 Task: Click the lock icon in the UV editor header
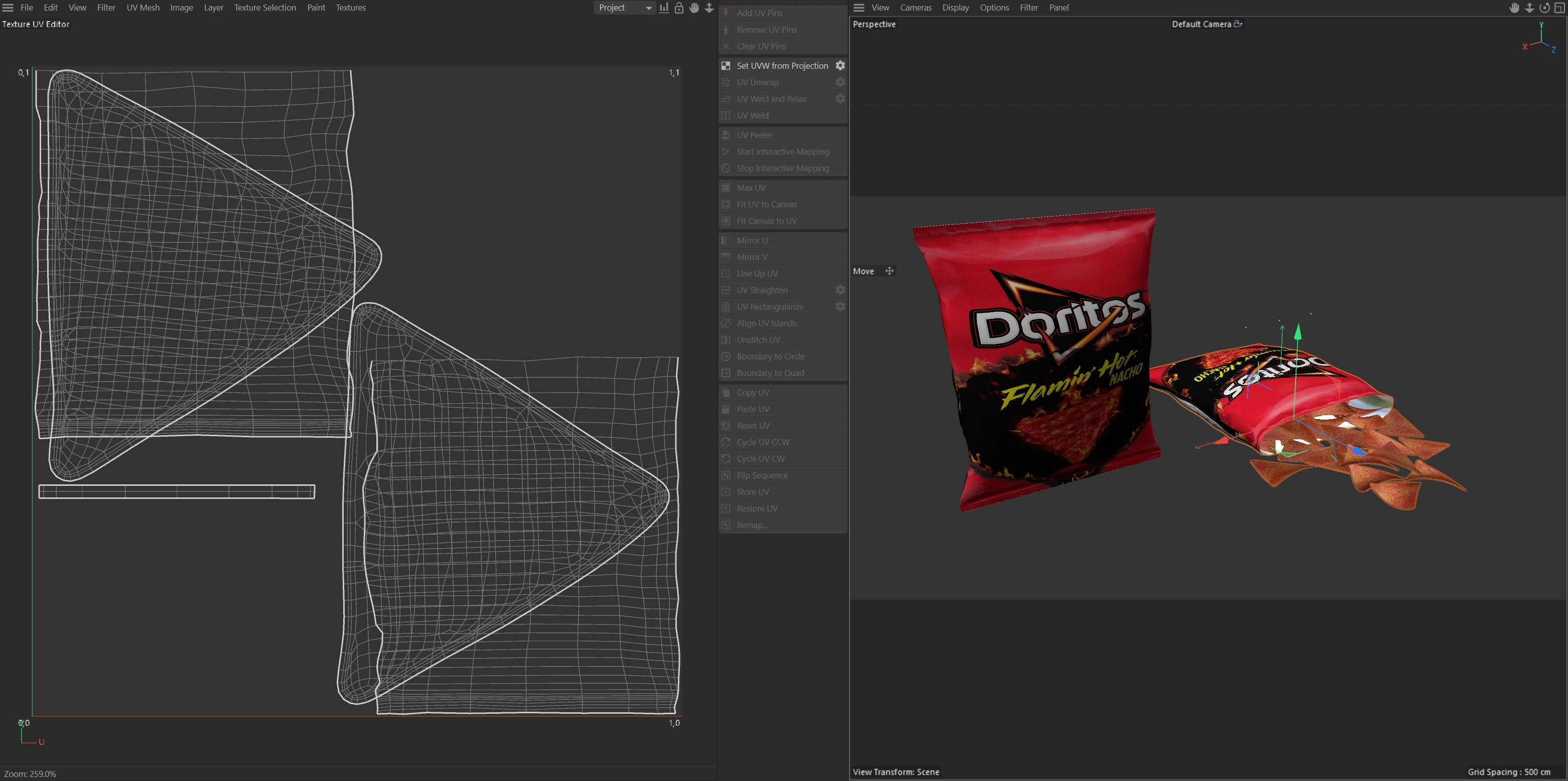(679, 8)
